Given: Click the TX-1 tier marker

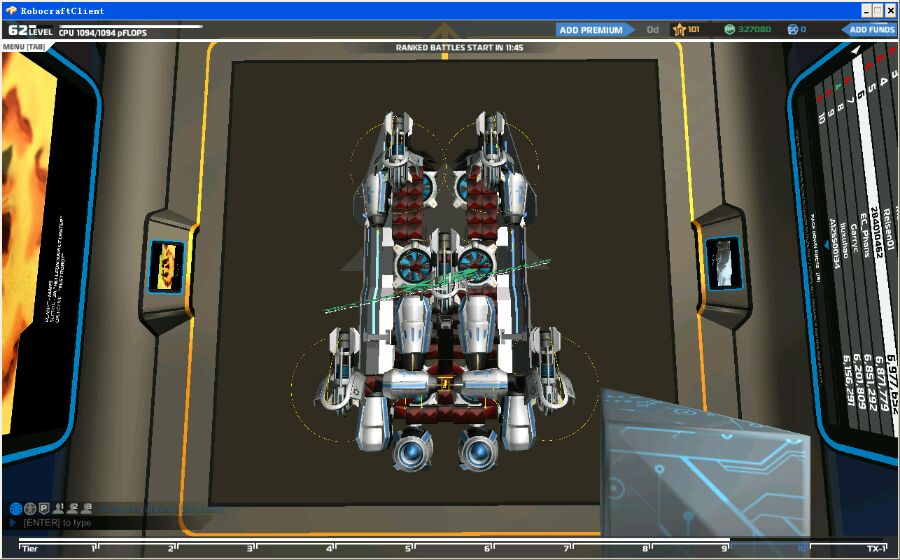Looking at the screenshot, I should point(876,549).
